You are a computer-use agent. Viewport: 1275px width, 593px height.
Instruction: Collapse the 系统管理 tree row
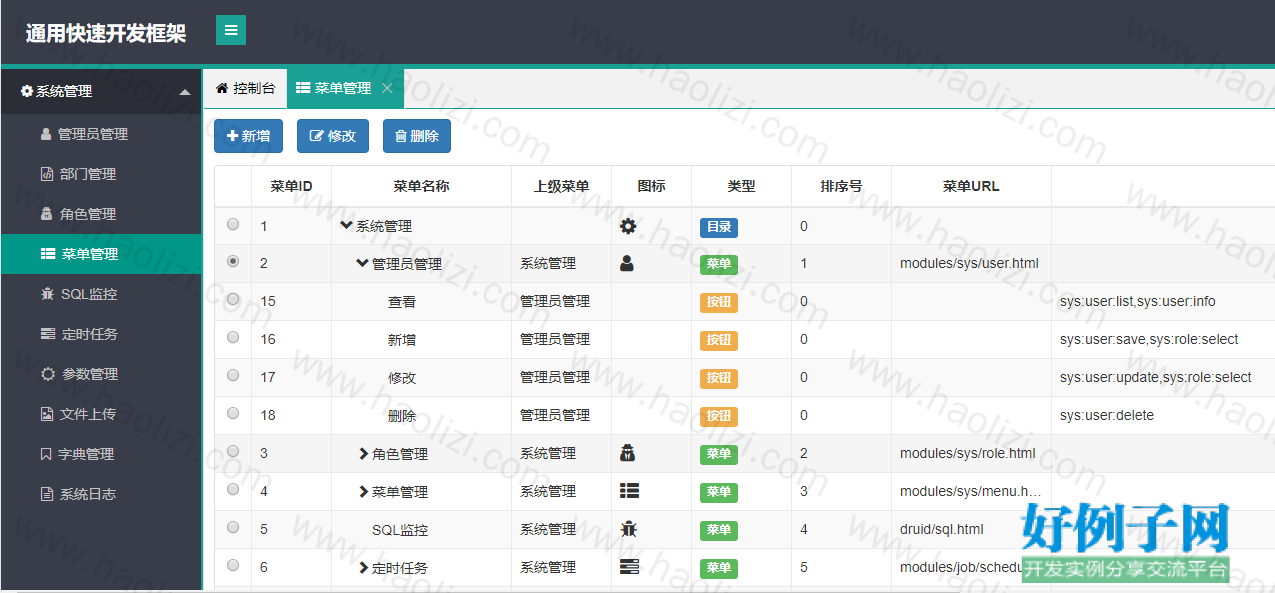[346, 226]
